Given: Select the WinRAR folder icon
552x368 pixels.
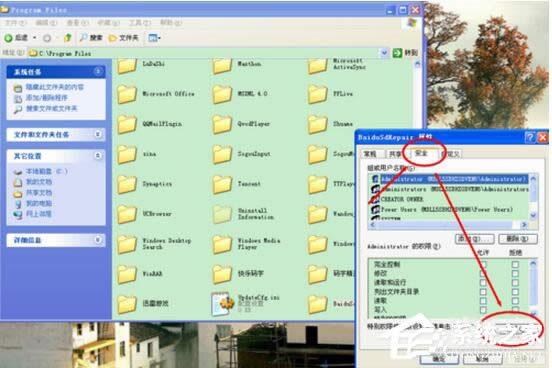Looking at the screenshot, I should (127, 274).
